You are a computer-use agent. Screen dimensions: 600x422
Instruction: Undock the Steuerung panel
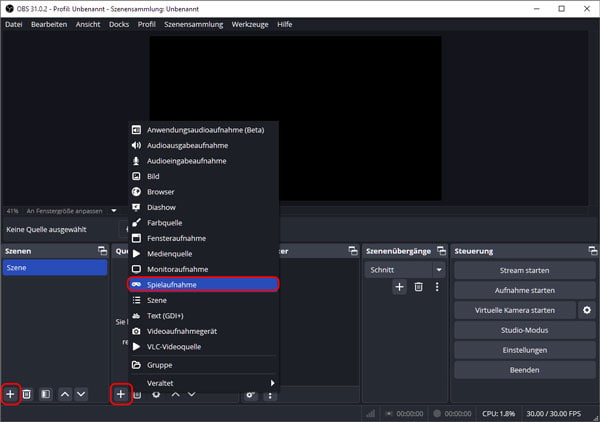pos(592,251)
